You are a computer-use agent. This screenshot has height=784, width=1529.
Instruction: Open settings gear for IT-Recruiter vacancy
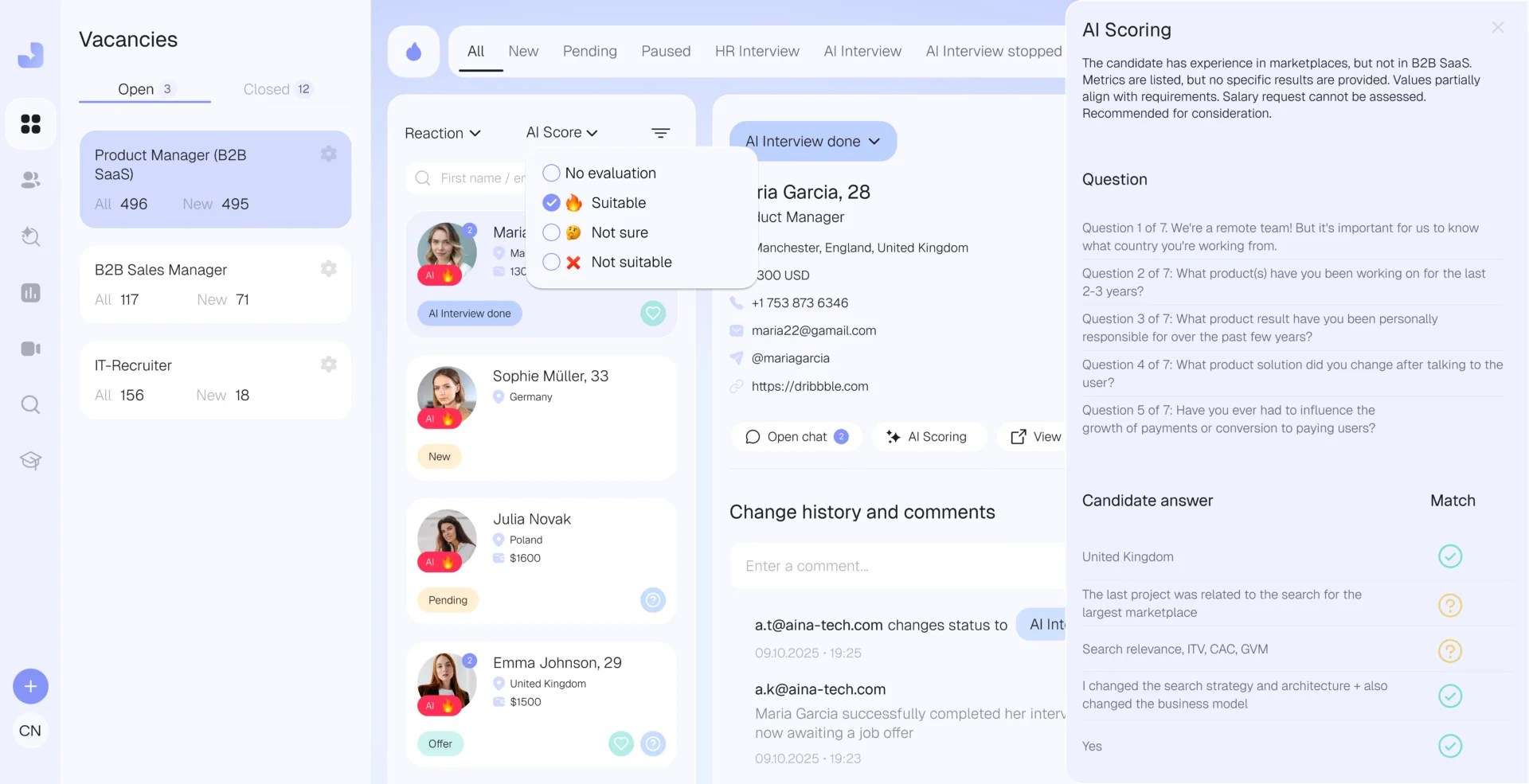(328, 364)
